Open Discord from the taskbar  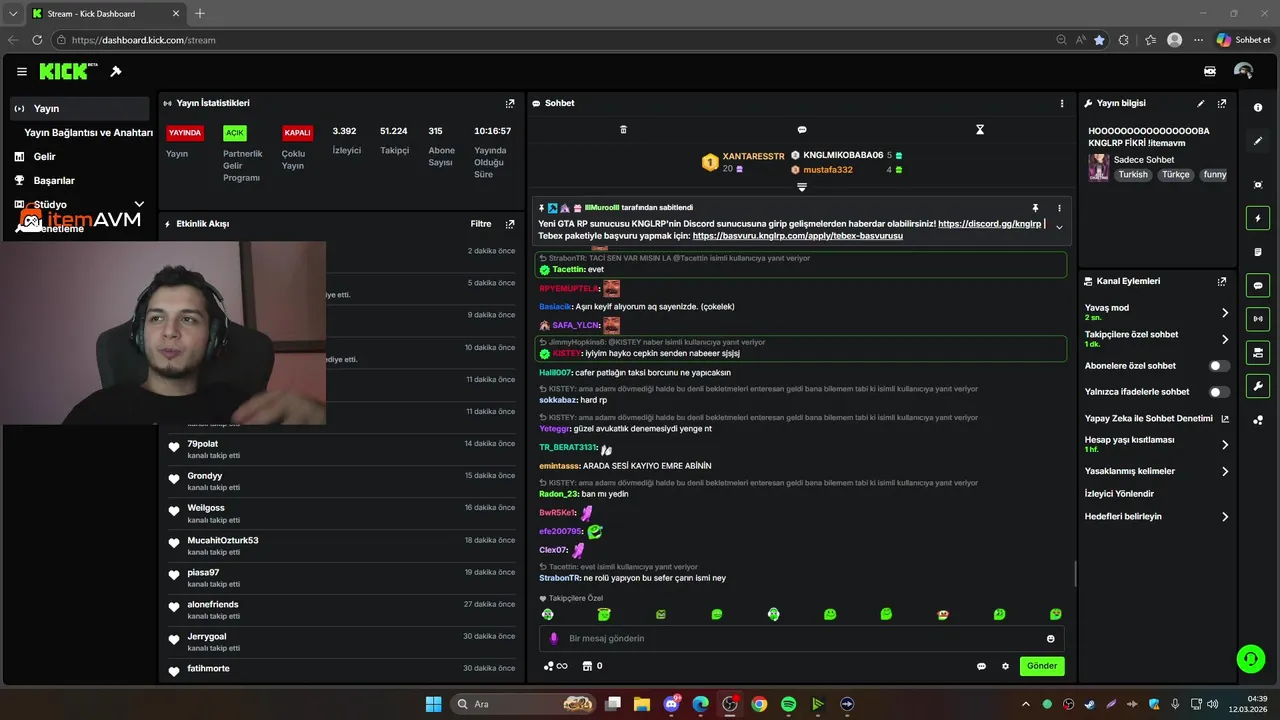tap(671, 704)
